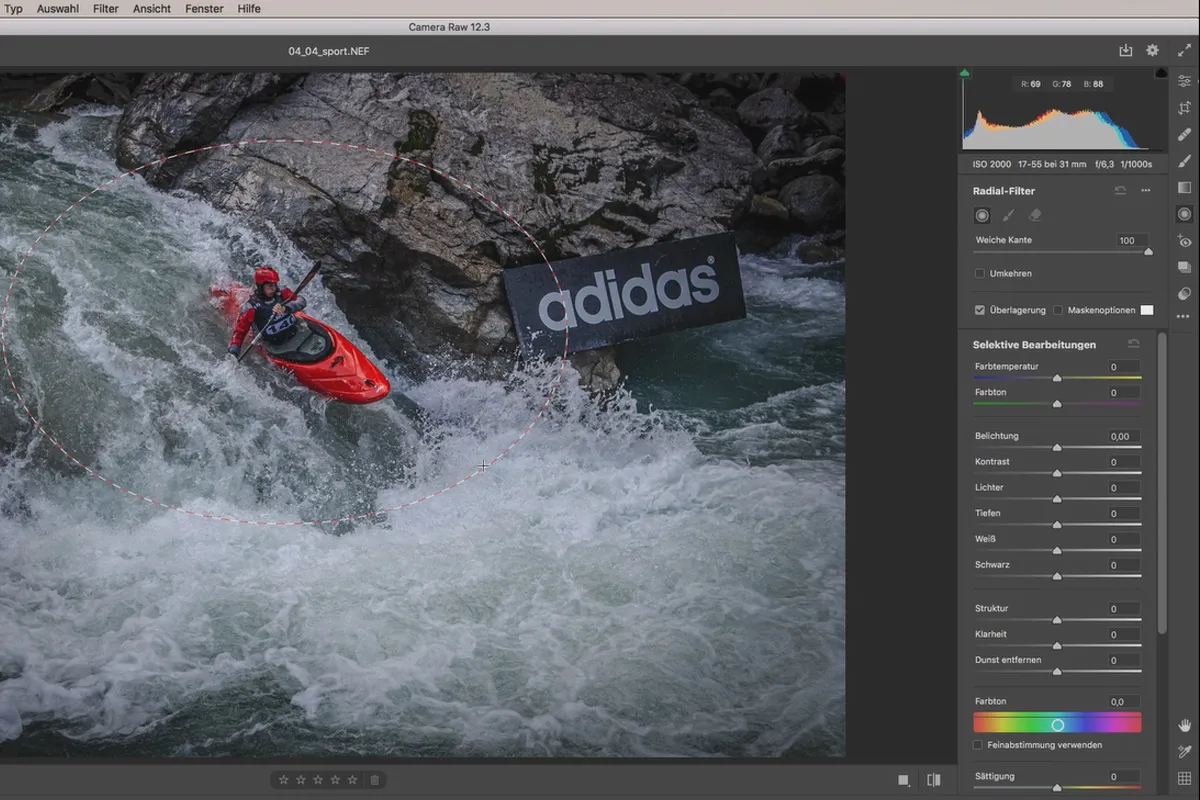Click the Weiche Kante slider handle

(x=1148, y=252)
